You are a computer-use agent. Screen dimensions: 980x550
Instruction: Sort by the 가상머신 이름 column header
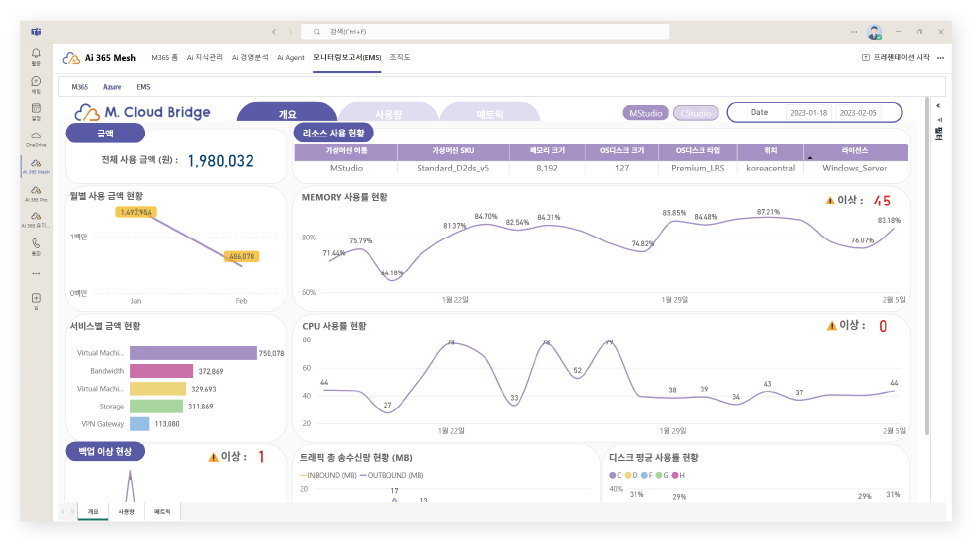click(346, 151)
